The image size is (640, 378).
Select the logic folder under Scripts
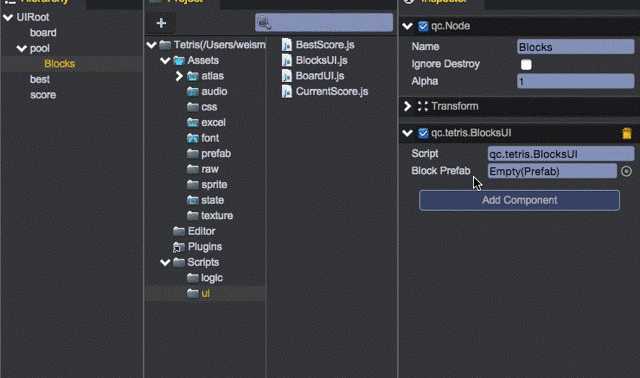coord(205,278)
